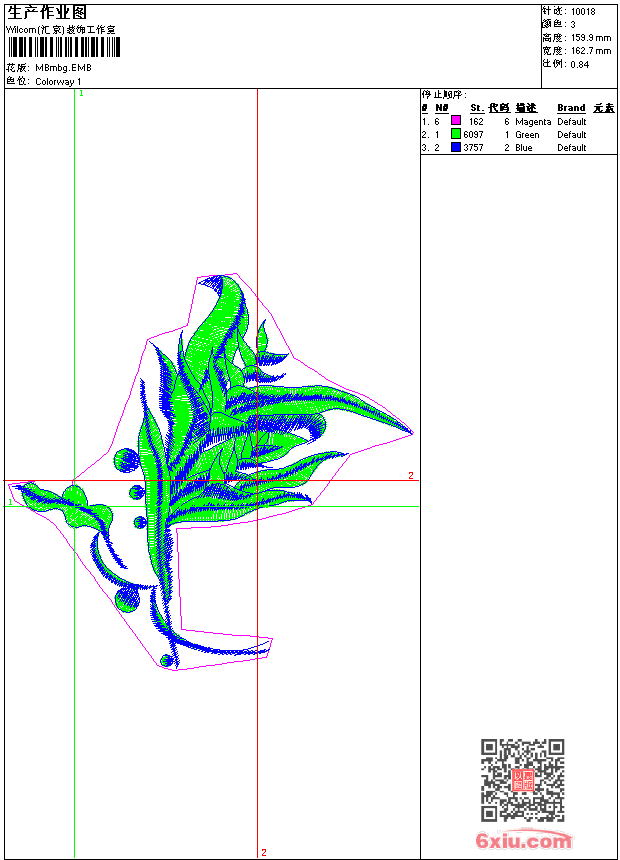Select the Blue thread row
This screenshot has width=620, height=860.
[x=518, y=148]
